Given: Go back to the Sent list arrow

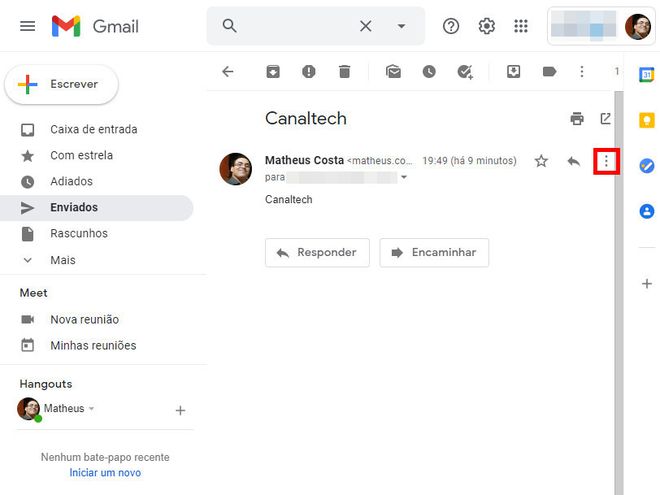Looking at the screenshot, I should [228, 72].
